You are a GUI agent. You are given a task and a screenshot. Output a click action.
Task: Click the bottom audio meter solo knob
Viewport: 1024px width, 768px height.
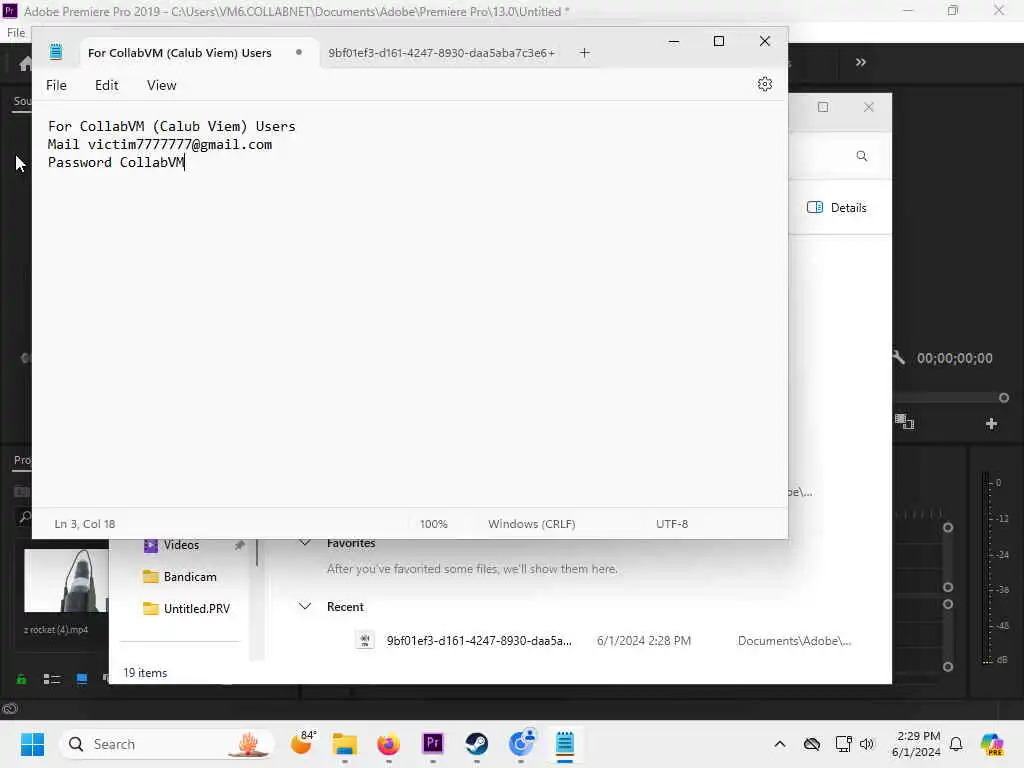tap(948, 667)
